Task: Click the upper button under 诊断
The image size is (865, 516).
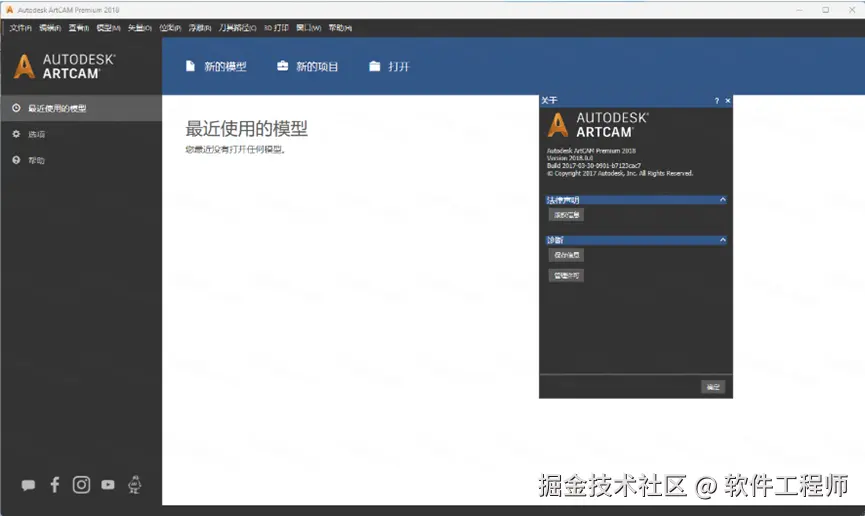Action: 566,255
